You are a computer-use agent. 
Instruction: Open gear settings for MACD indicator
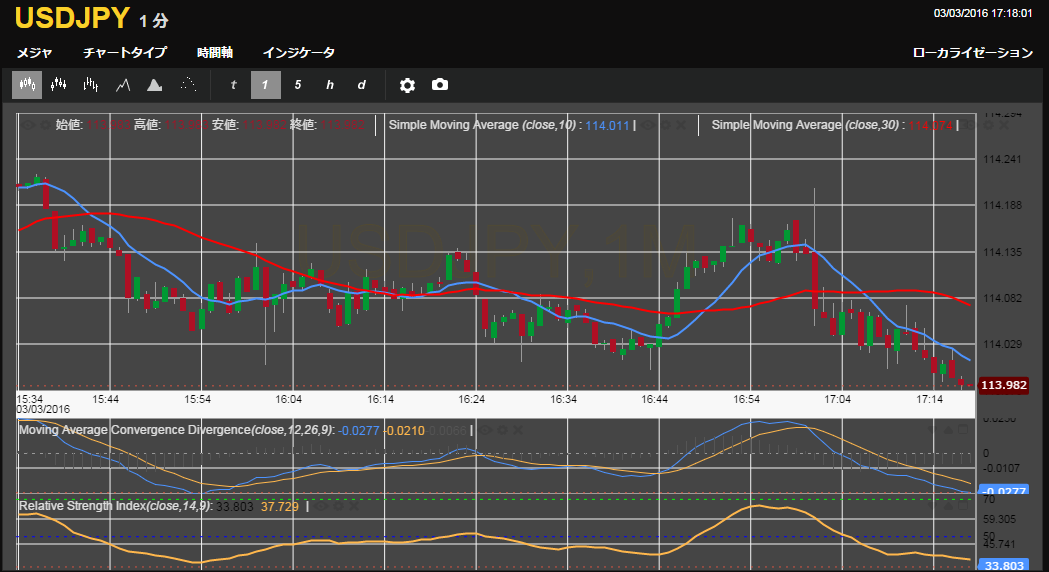pos(502,430)
